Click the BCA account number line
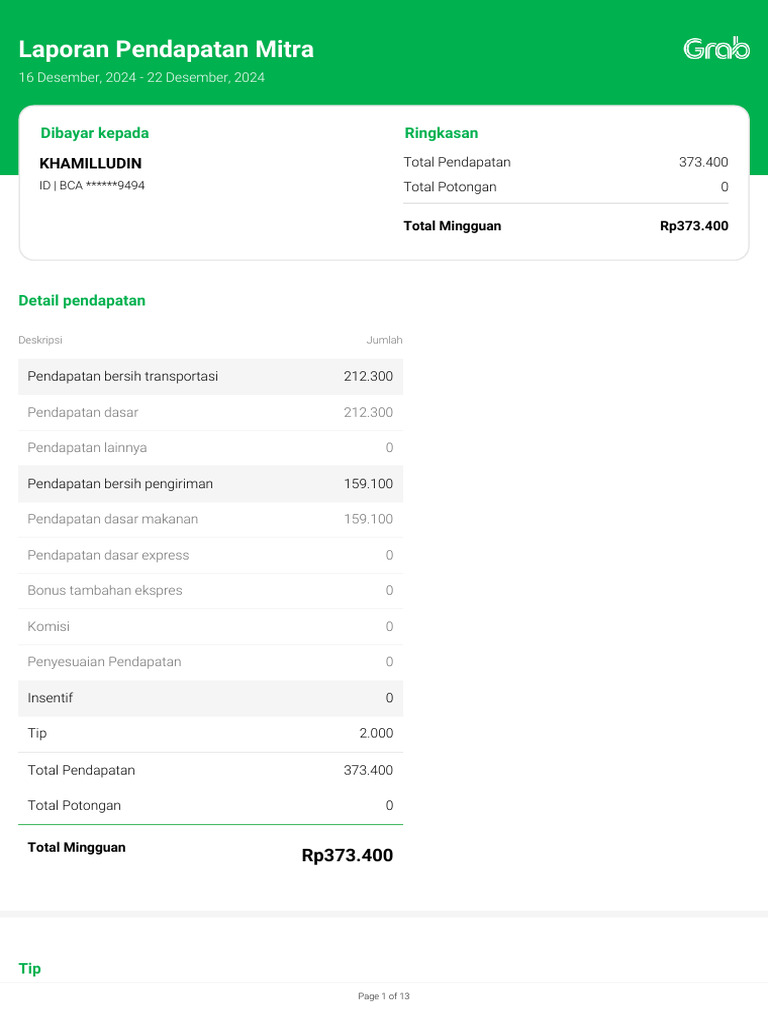This screenshot has height=1024, width=768. [x=92, y=185]
